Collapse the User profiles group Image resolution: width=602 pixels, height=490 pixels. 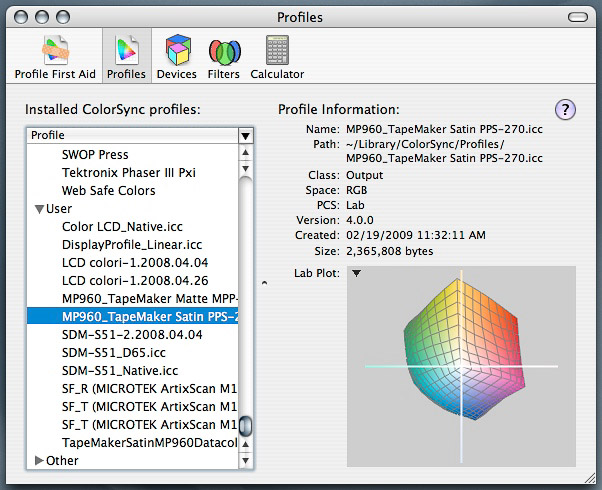pos(39,209)
